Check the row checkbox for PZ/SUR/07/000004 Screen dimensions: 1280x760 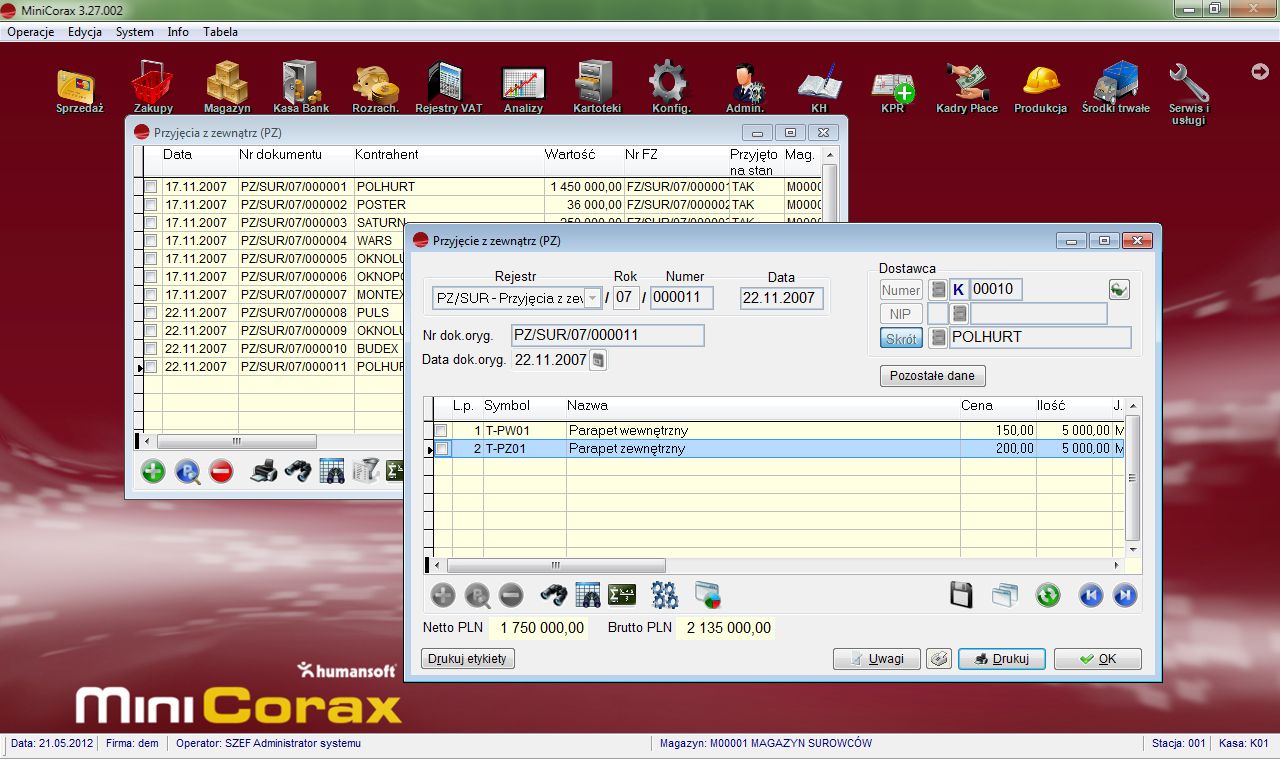pyautogui.click(x=150, y=241)
